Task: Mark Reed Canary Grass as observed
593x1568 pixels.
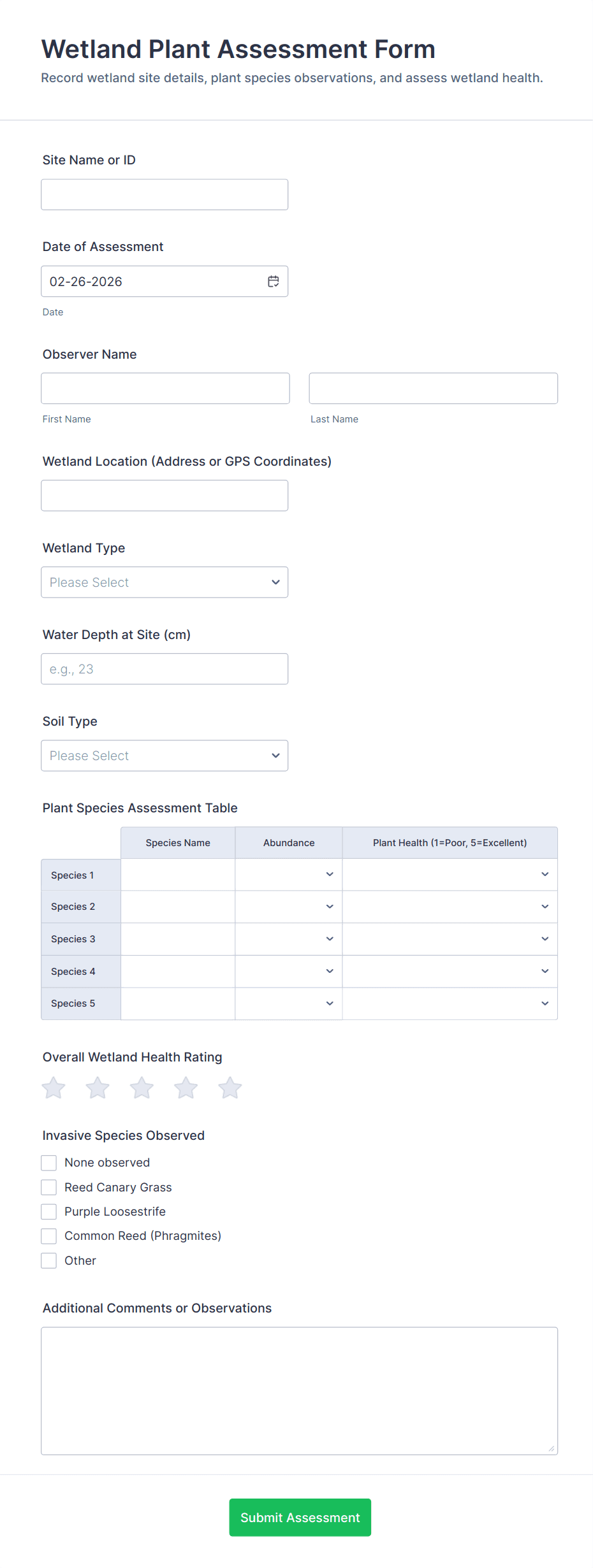Action: (x=49, y=1188)
